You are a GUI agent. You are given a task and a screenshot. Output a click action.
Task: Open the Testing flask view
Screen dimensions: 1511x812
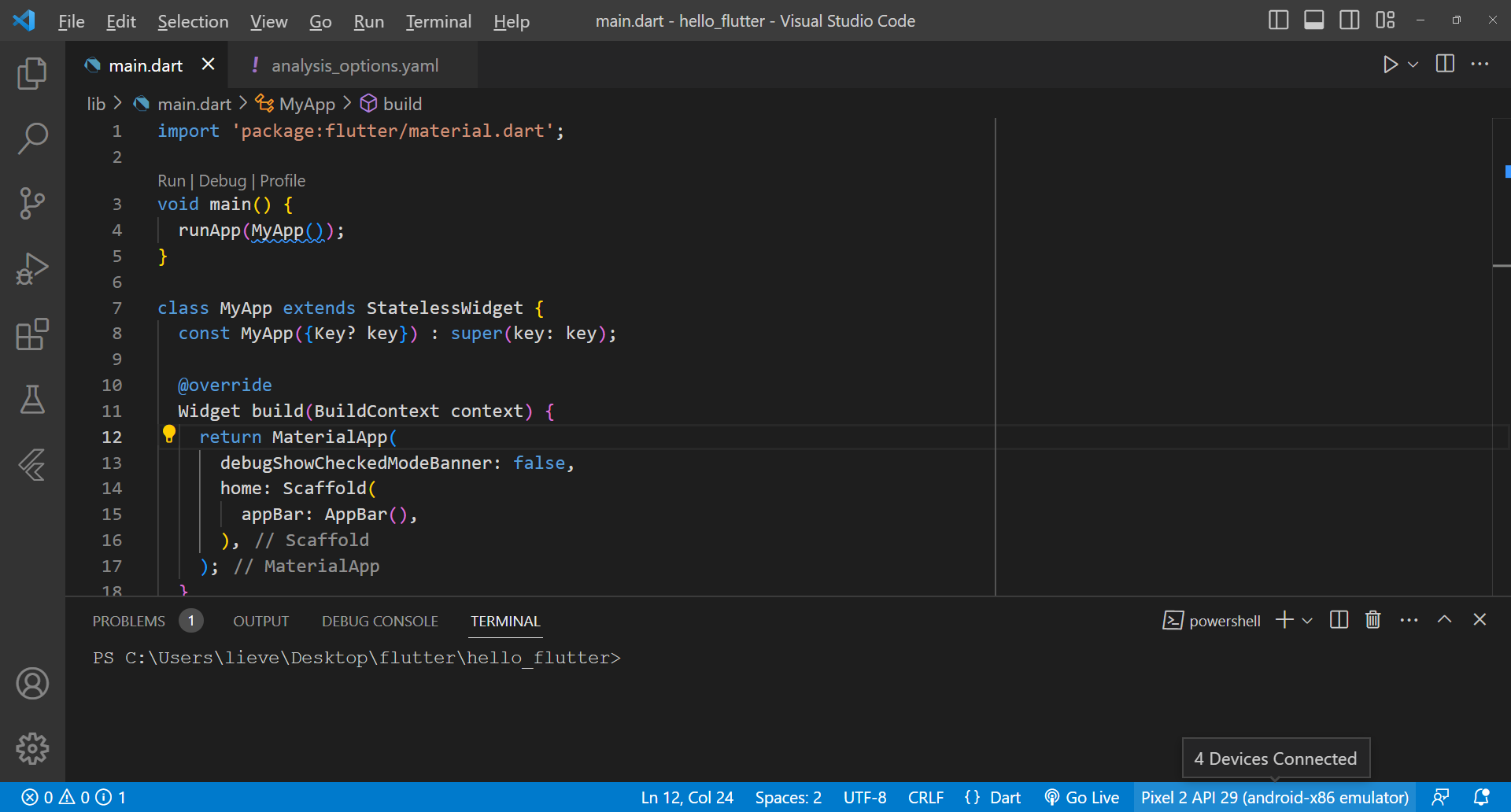coord(32,400)
